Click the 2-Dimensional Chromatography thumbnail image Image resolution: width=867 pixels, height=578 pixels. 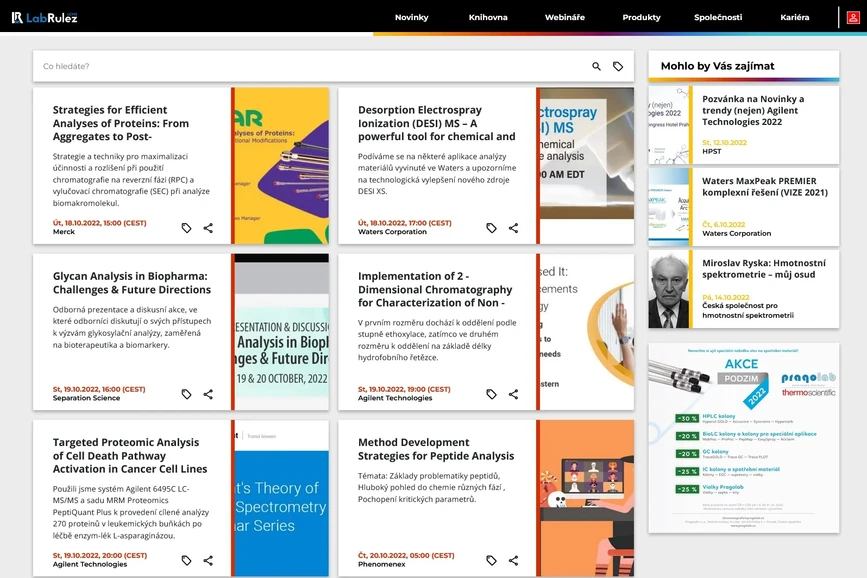pyautogui.click(x=587, y=332)
